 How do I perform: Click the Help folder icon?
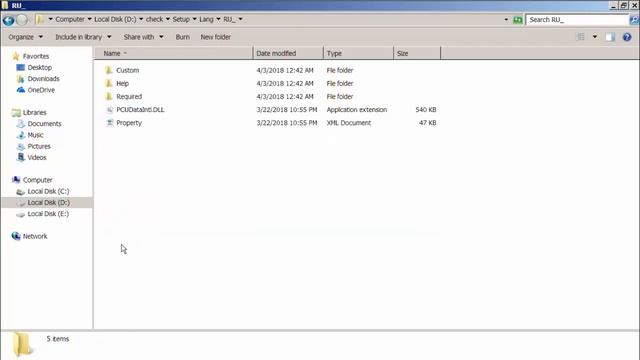(x=109, y=83)
